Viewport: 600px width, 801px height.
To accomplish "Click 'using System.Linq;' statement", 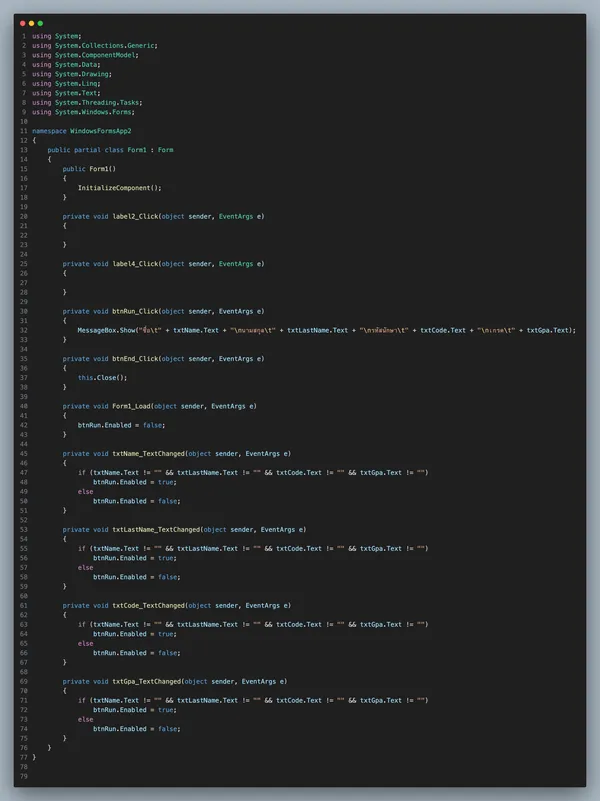I will pyautogui.click(x=66, y=84).
